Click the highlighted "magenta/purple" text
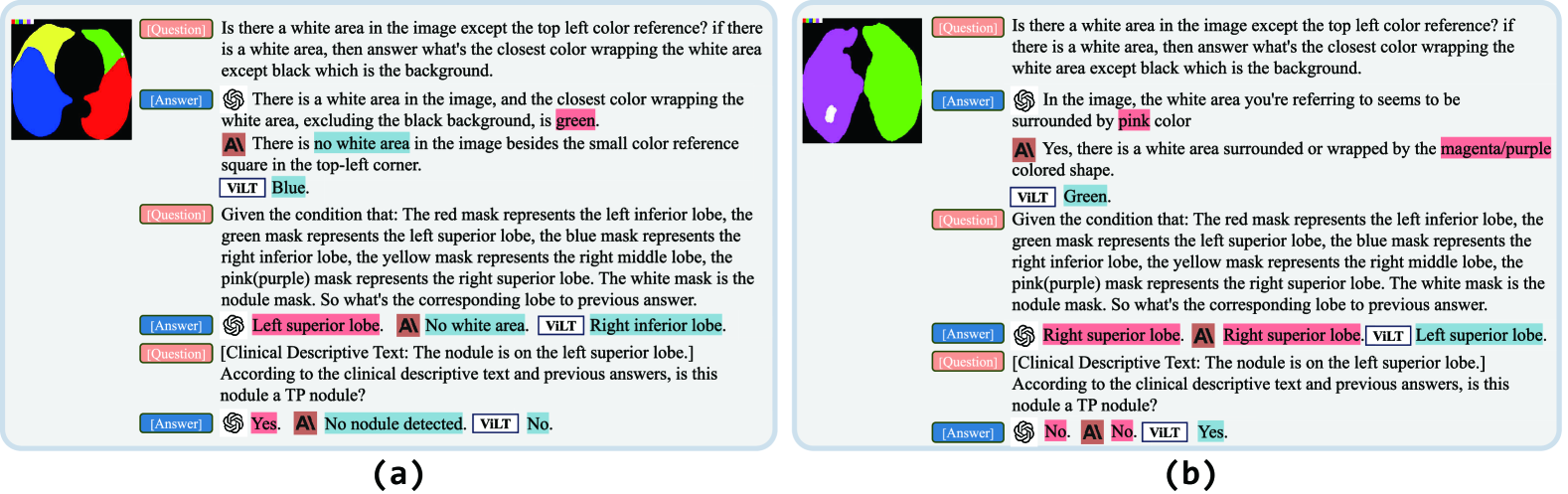The height and width of the screenshot is (494, 1568). [1495, 149]
